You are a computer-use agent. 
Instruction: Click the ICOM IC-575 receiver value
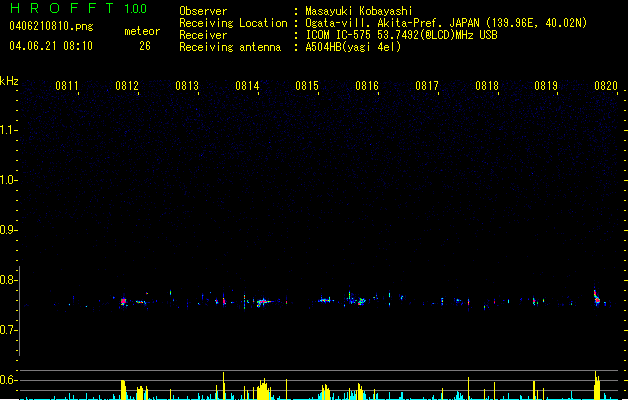401,35
